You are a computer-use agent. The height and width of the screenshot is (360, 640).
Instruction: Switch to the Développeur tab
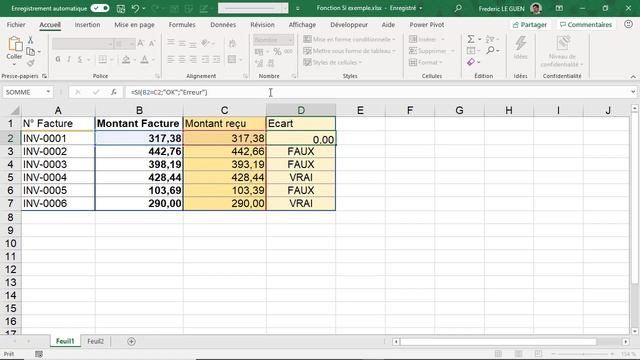click(349, 24)
